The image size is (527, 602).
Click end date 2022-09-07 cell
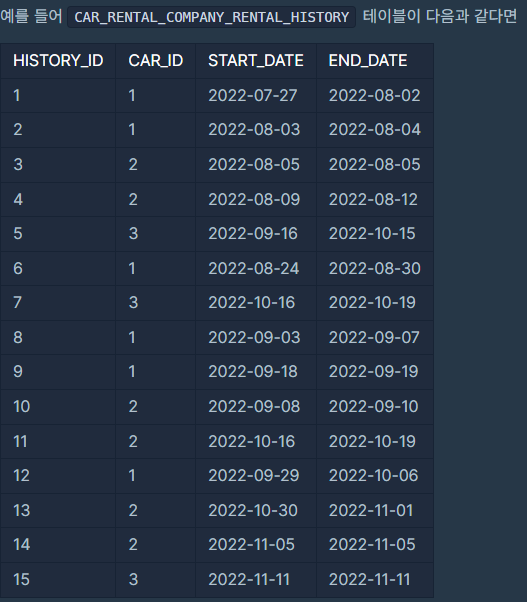tap(375, 337)
